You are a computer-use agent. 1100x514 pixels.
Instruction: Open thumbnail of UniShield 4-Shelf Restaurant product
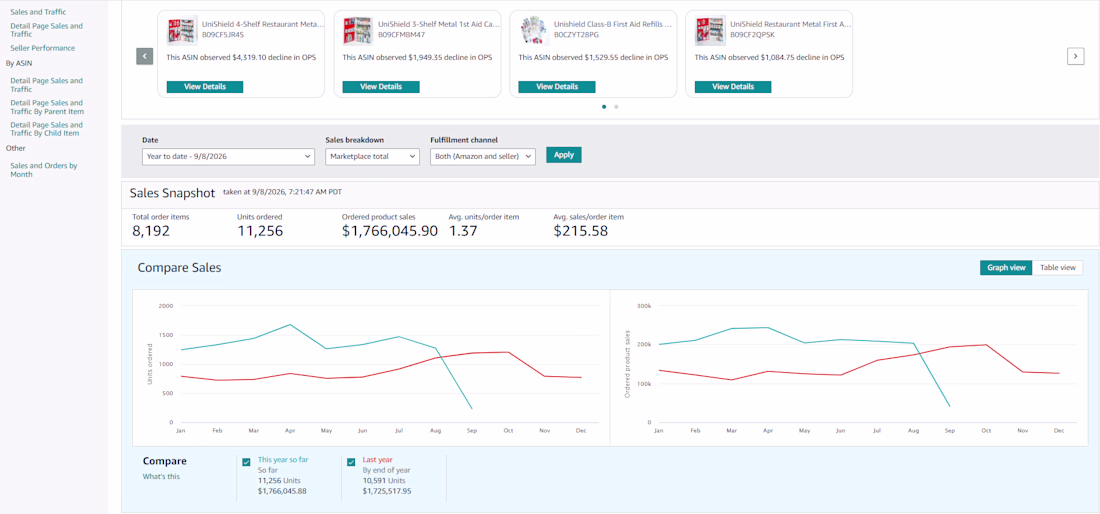[x=182, y=31]
